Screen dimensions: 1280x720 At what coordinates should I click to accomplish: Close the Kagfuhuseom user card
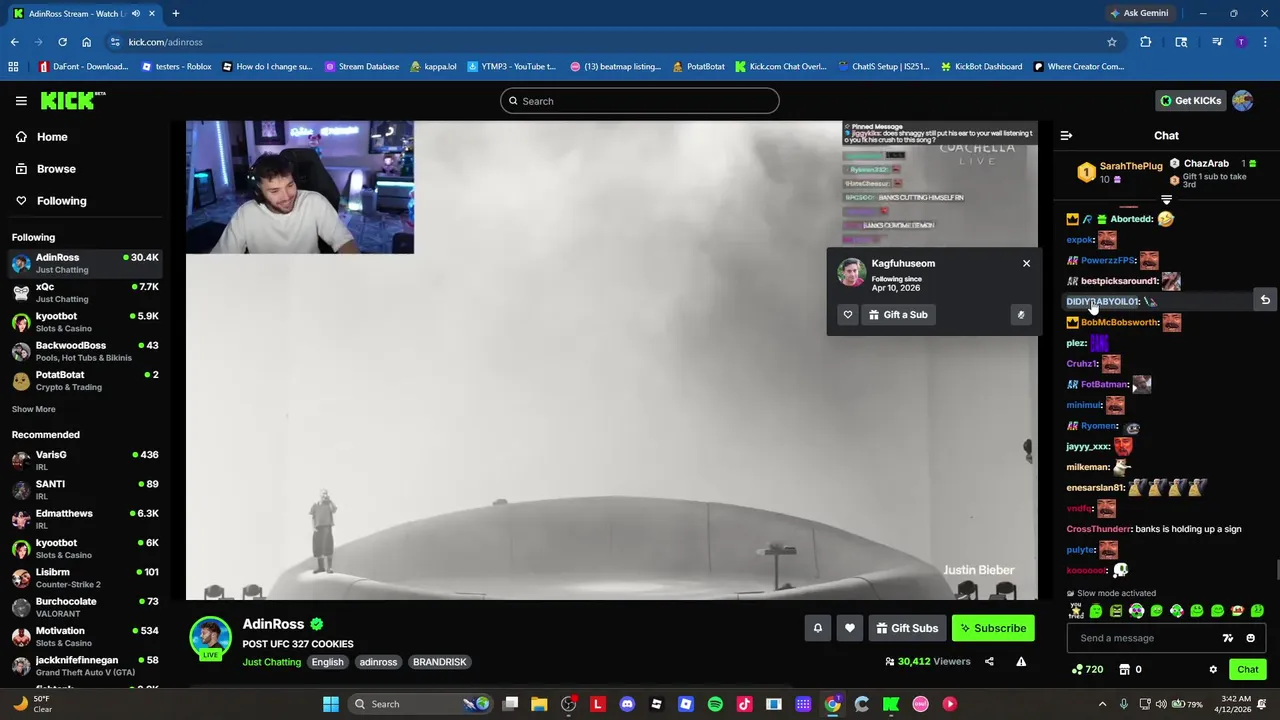[1026, 263]
